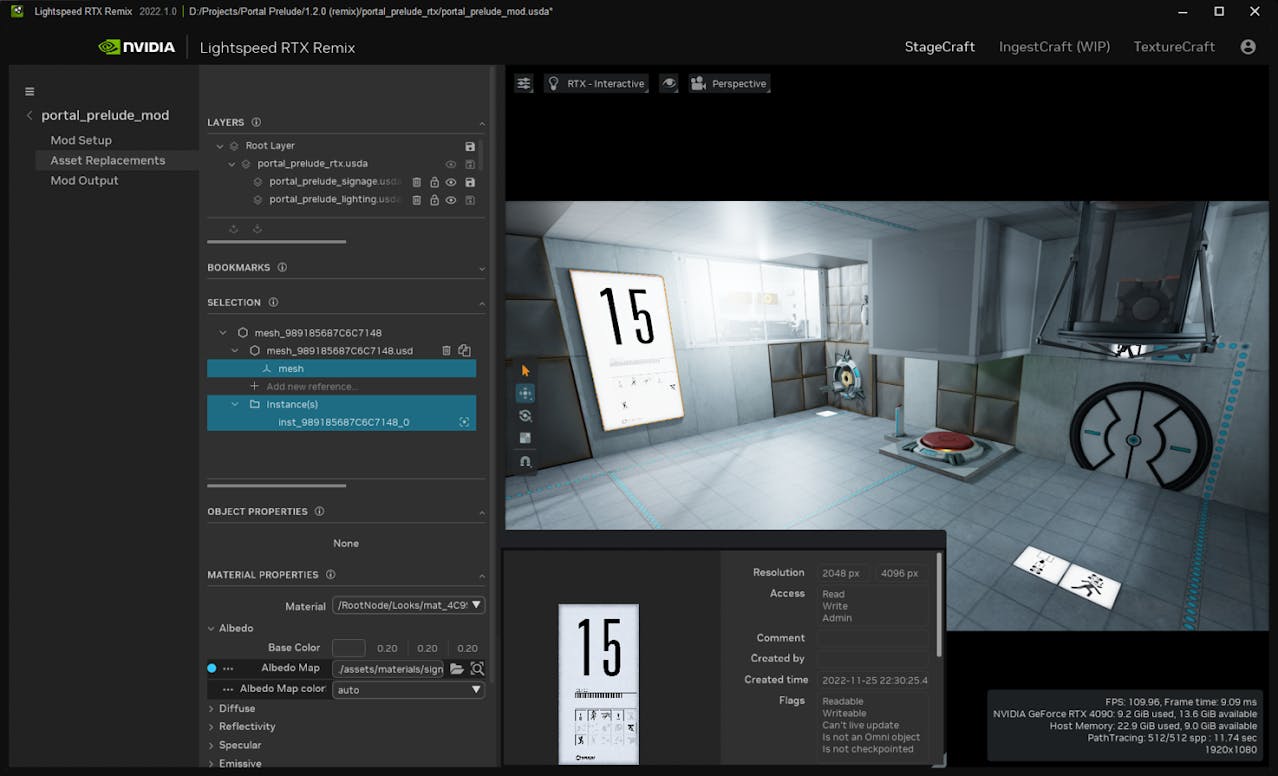
Task: Open the user account profile icon
Action: click(1248, 47)
